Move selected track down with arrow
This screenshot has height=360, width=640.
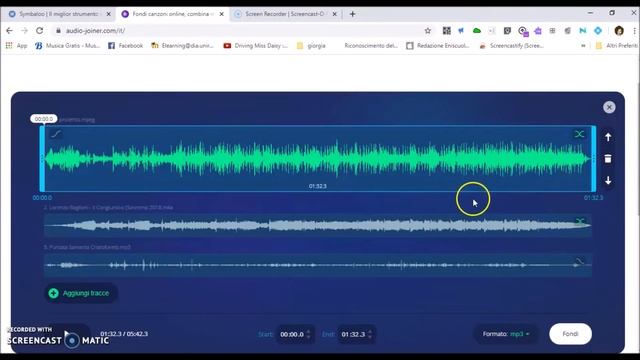608,180
